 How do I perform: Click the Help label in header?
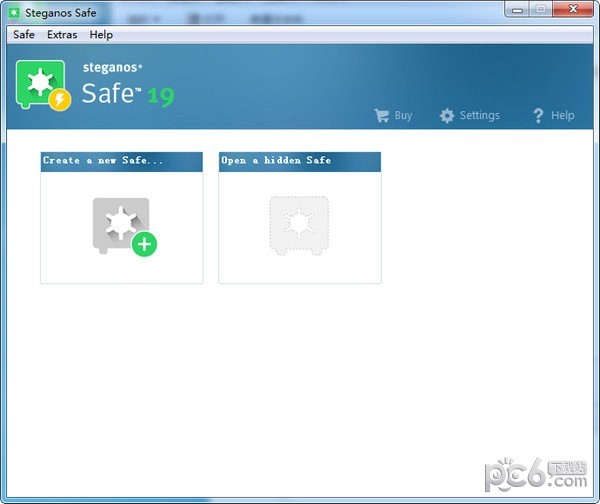(562, 115)
